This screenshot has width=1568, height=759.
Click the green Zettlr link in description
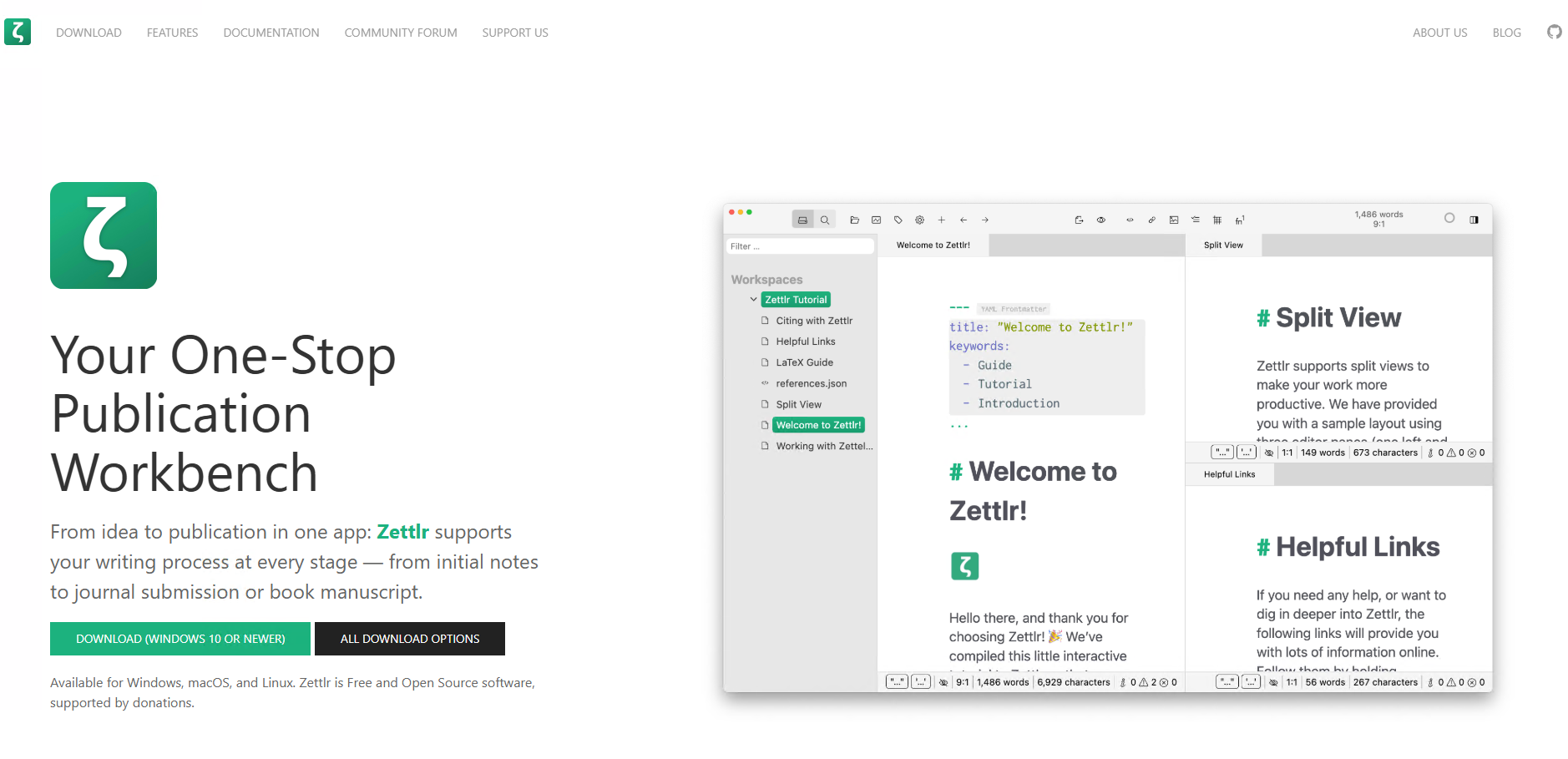tap(402, 532)
